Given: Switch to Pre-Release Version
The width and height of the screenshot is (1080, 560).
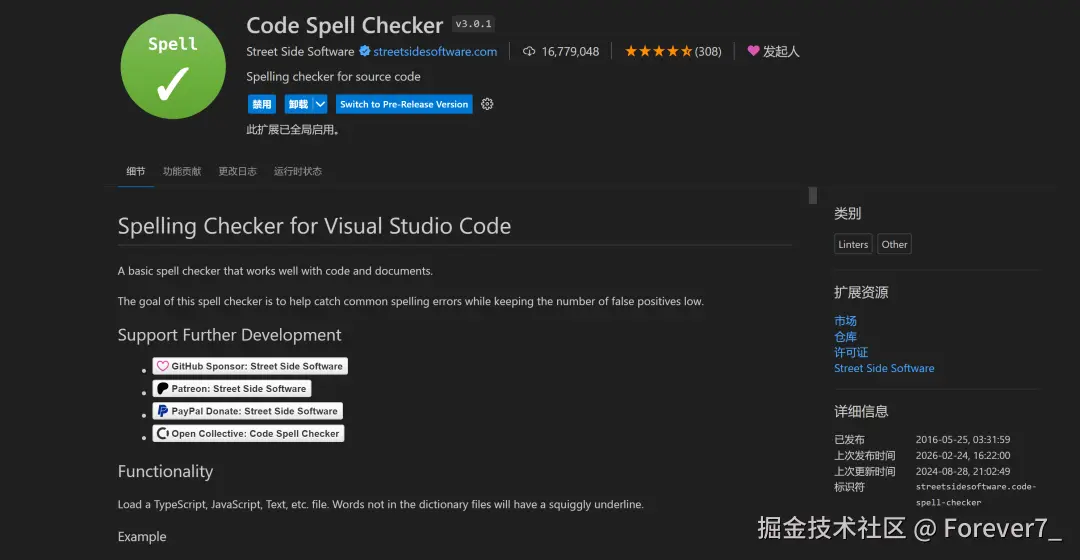Looking at the screenshot, I should coord(403,104).
